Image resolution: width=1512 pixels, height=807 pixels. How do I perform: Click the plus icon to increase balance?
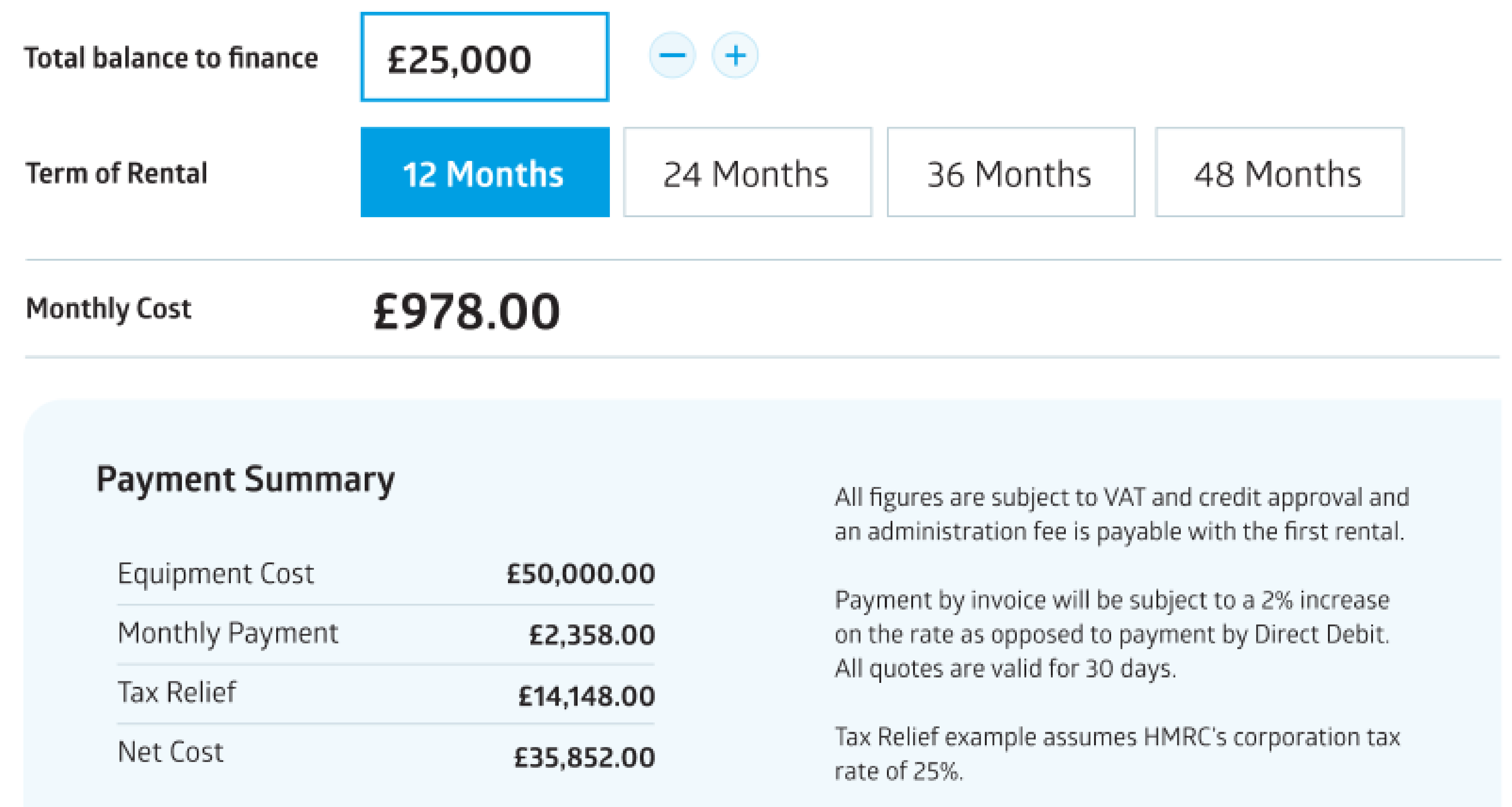(735, 56)
